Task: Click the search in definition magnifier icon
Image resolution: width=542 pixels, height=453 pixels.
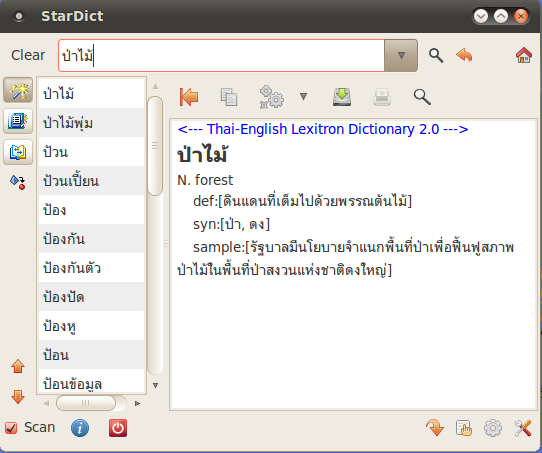Action: [422, 97]
